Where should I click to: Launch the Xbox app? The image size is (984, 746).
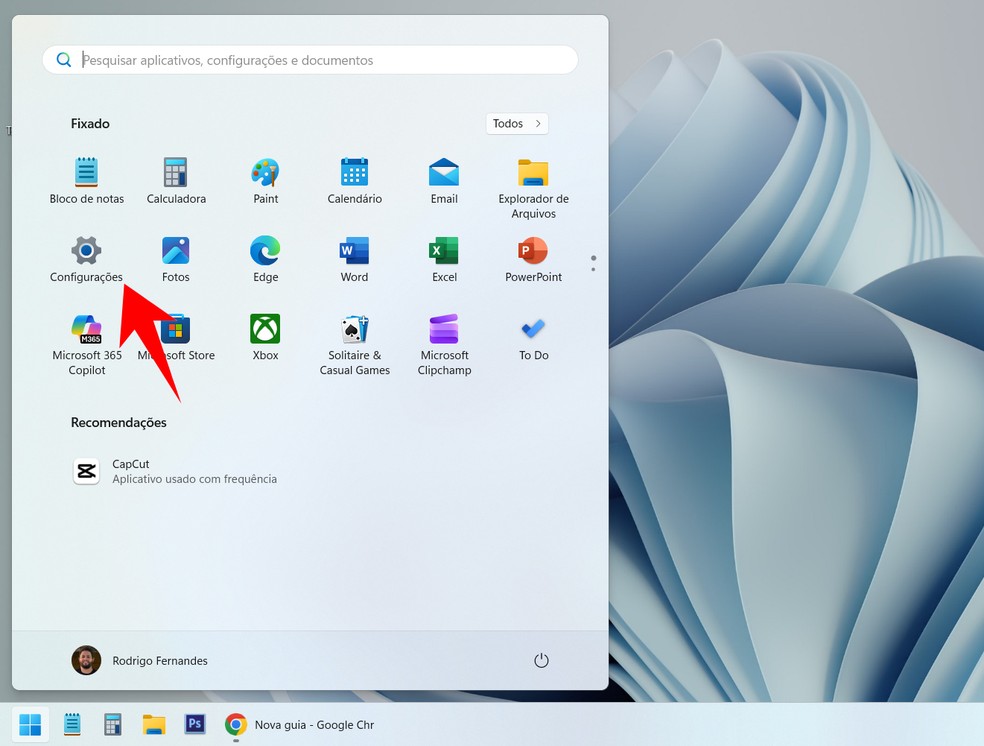coord(265,338)
